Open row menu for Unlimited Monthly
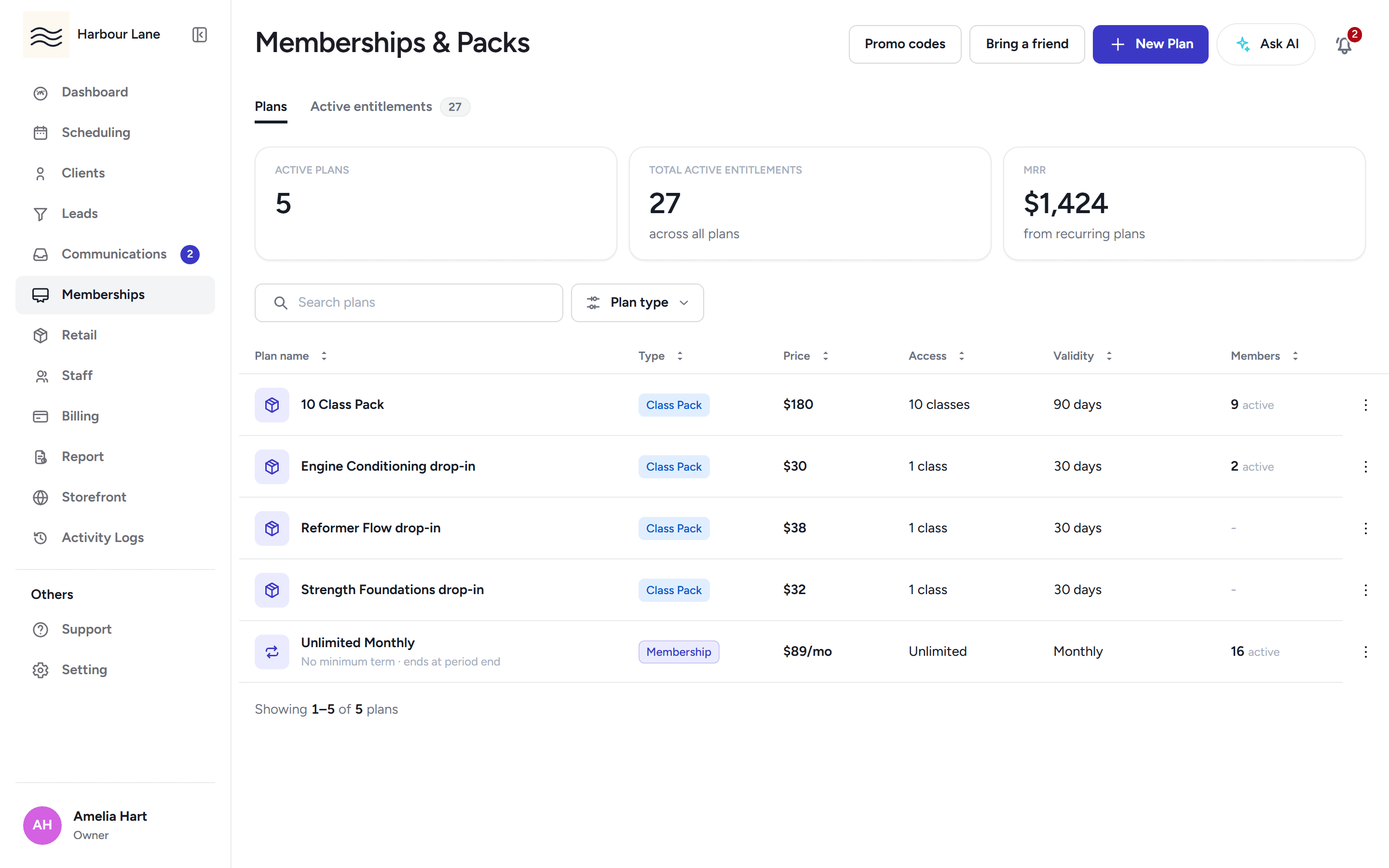 tap(1365, 651)
